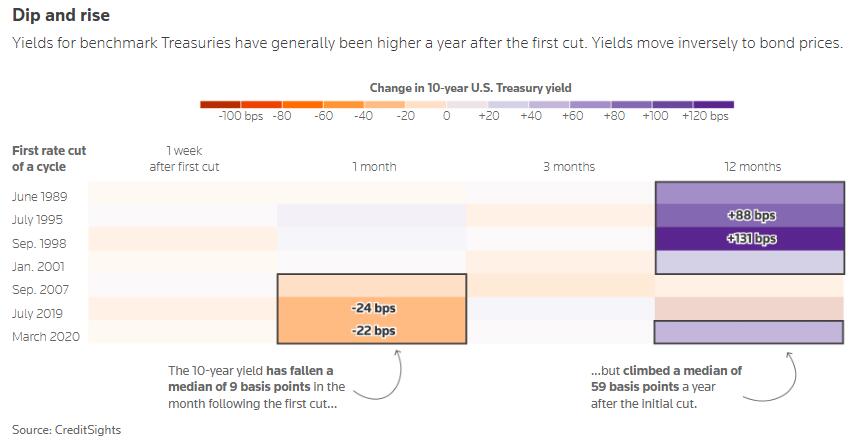Click the +120 bps legend label

point(705,117)
